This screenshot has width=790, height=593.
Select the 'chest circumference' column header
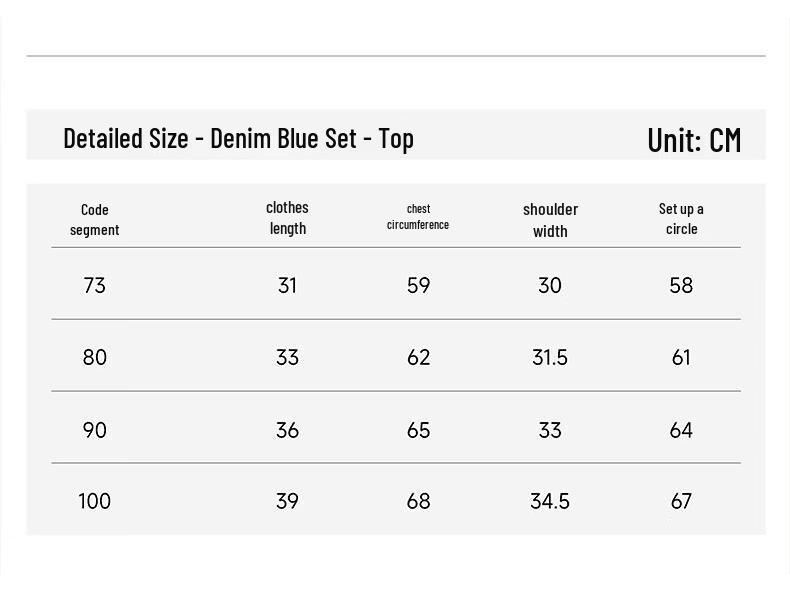[x=418, y=217]
